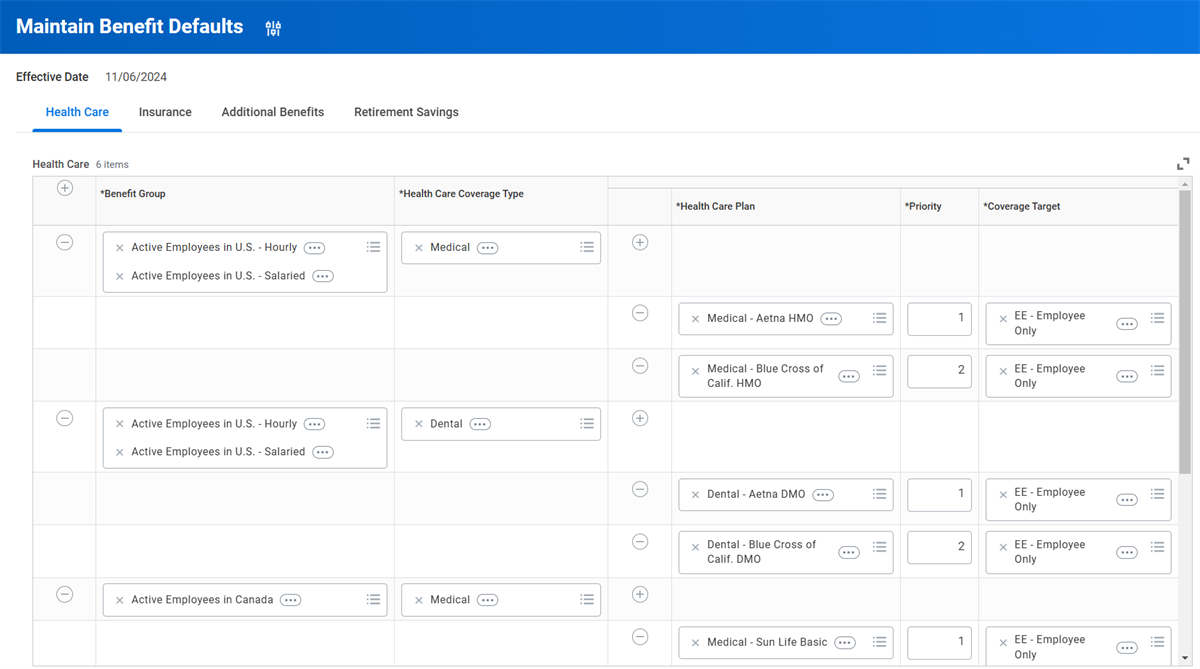Open related actions for the Dental coverage type
Viewport: 1200px width, 669px height.
point(480,424)
